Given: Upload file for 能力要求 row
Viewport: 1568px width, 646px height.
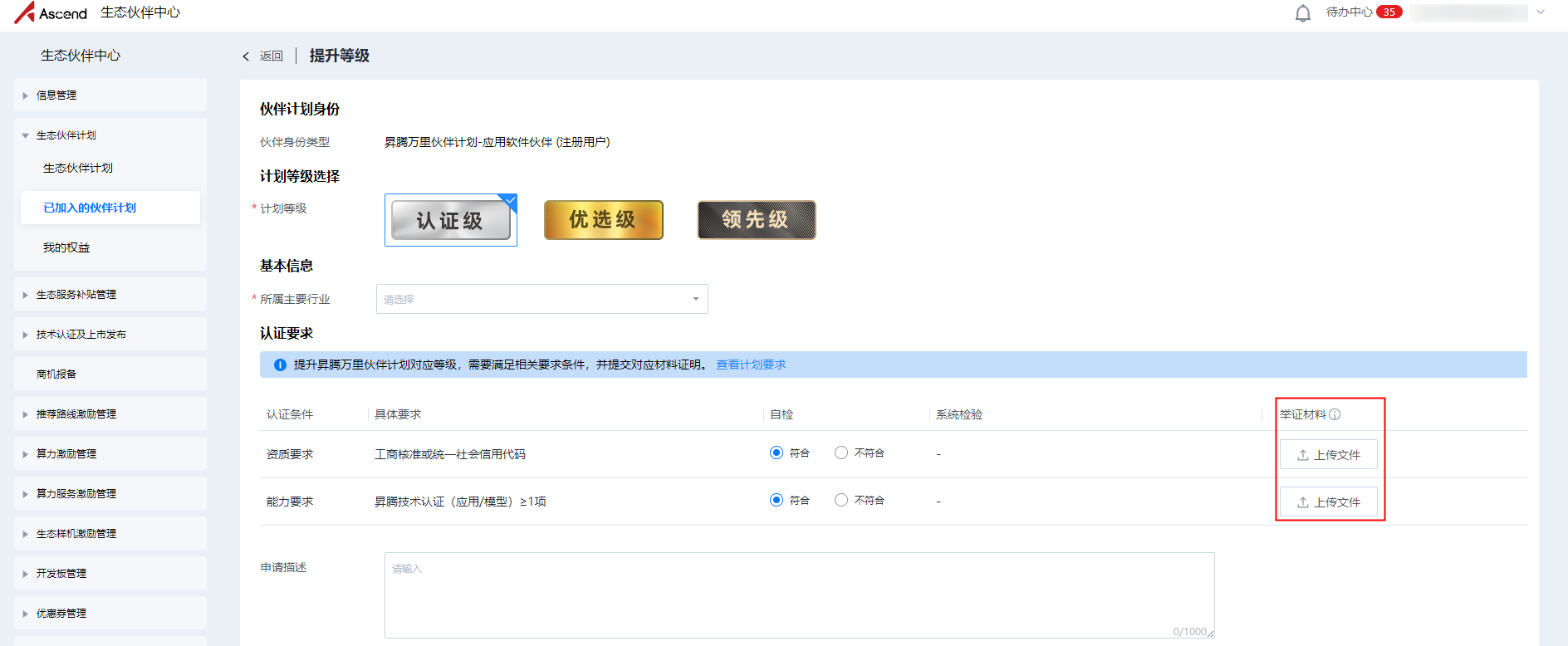Looking at the screenshot, I should 1329,502.
